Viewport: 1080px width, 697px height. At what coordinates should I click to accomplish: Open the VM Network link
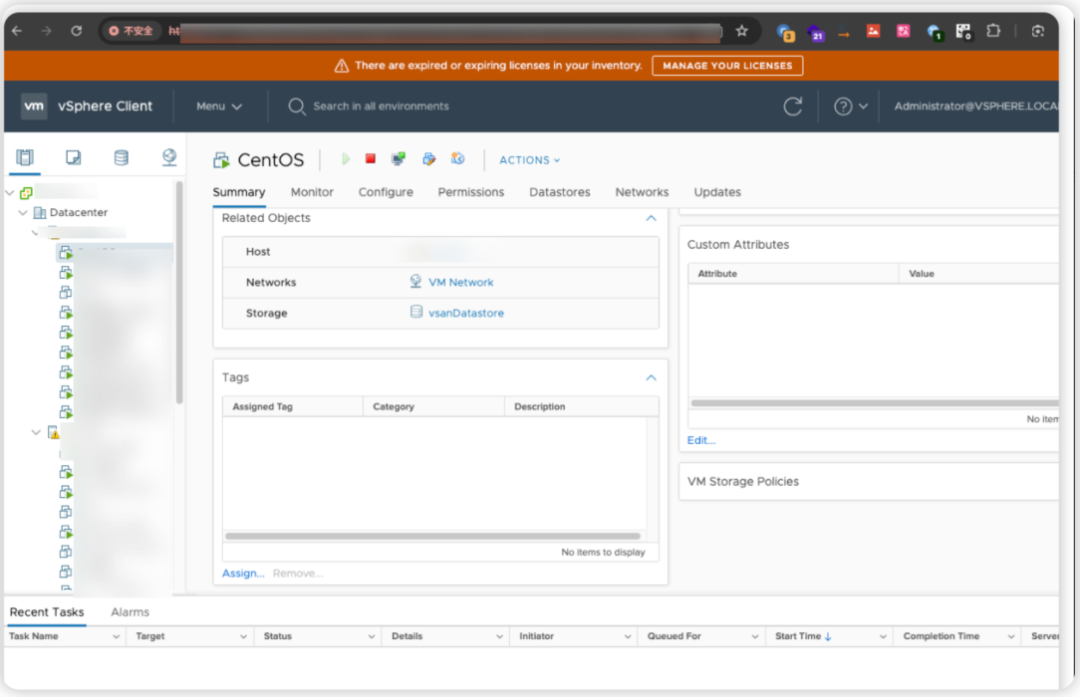[x=461, y=282]
